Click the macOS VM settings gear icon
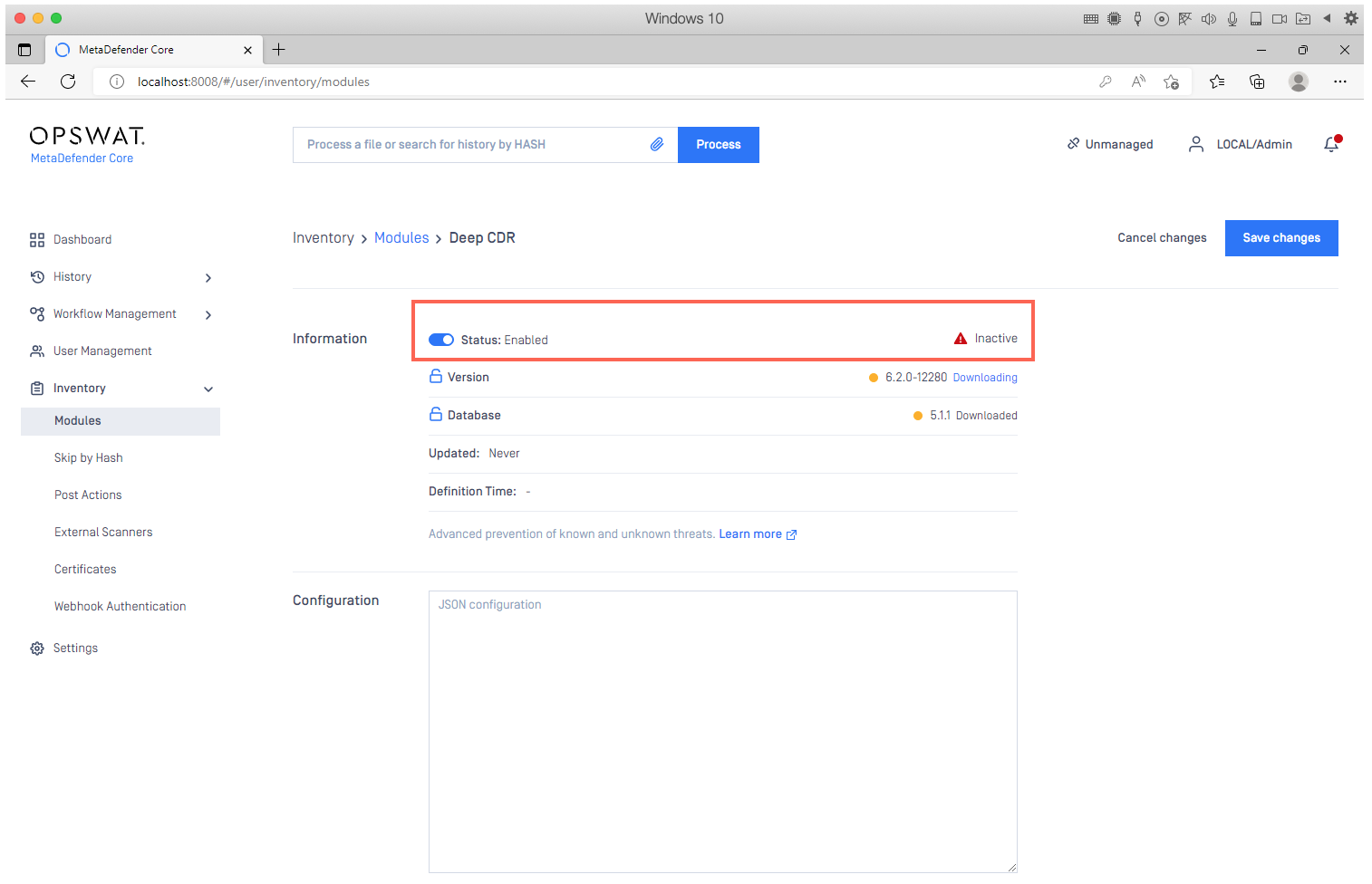Viewport: 1372px width, 884px height. (1351, 18)
